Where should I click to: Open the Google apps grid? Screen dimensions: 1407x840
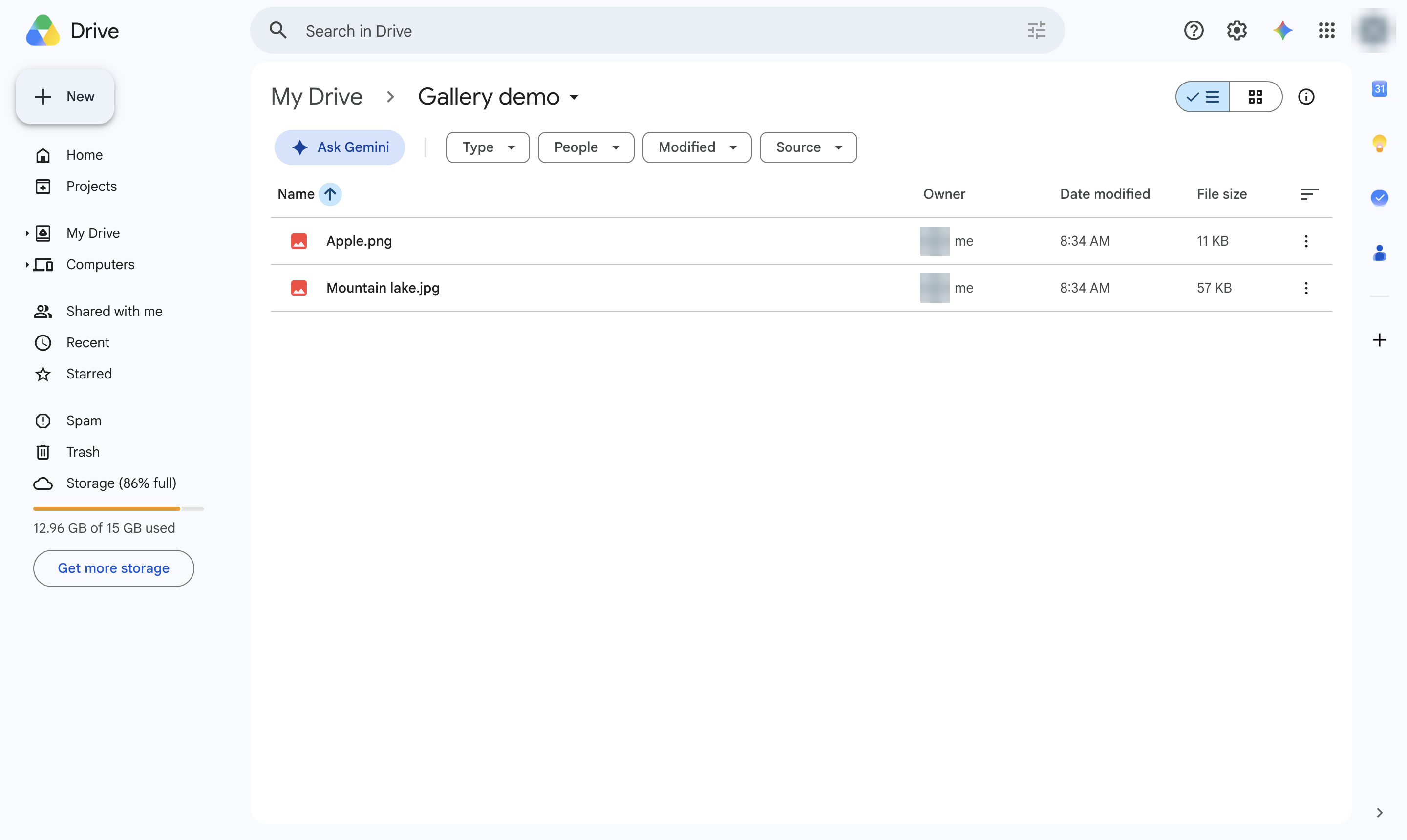(1326, 30)
